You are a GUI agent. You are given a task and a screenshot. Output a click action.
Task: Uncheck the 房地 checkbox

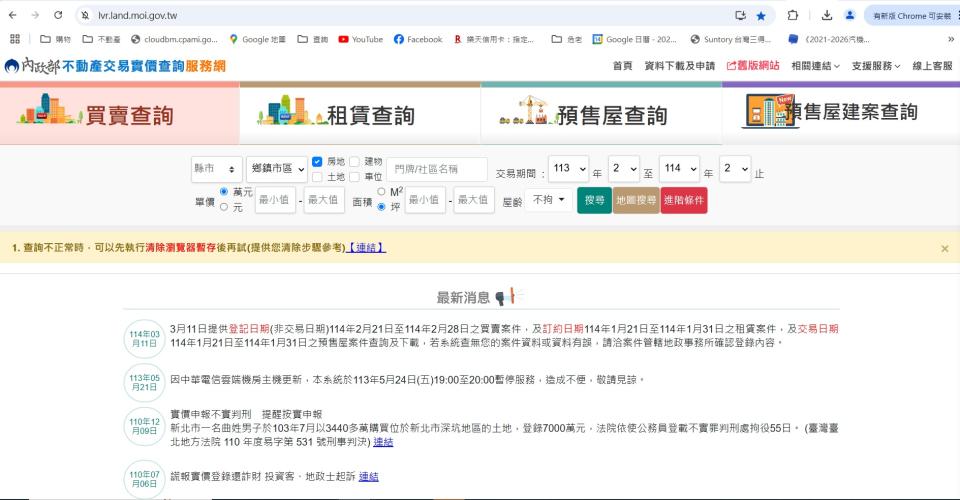tap(317, 161)
